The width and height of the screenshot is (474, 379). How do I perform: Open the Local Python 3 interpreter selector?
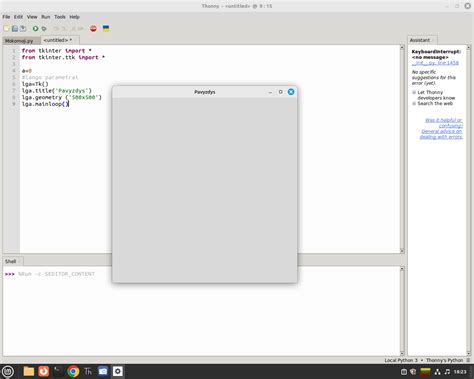pos(424,360)
